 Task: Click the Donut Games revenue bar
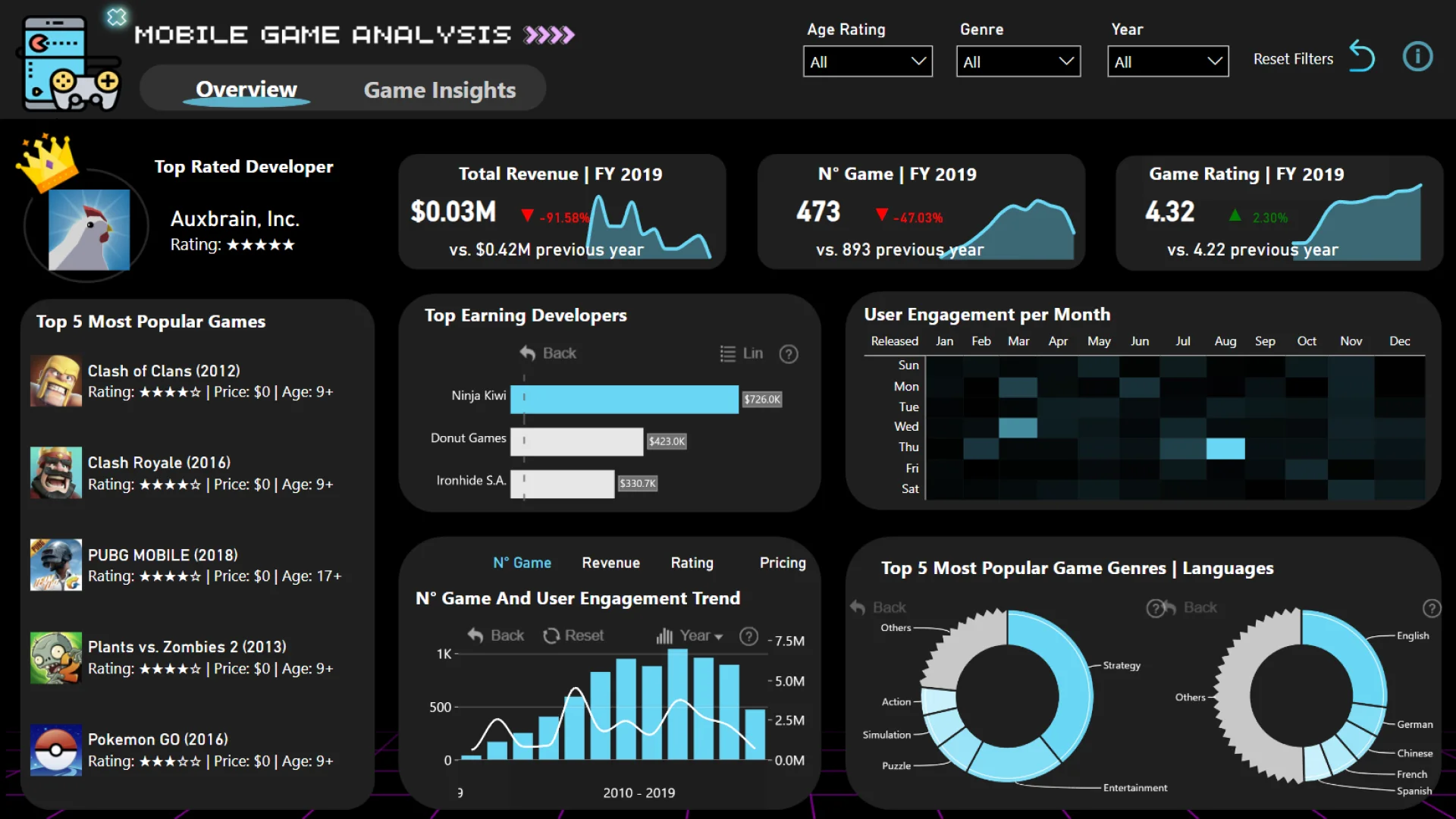tap(576, 441)
